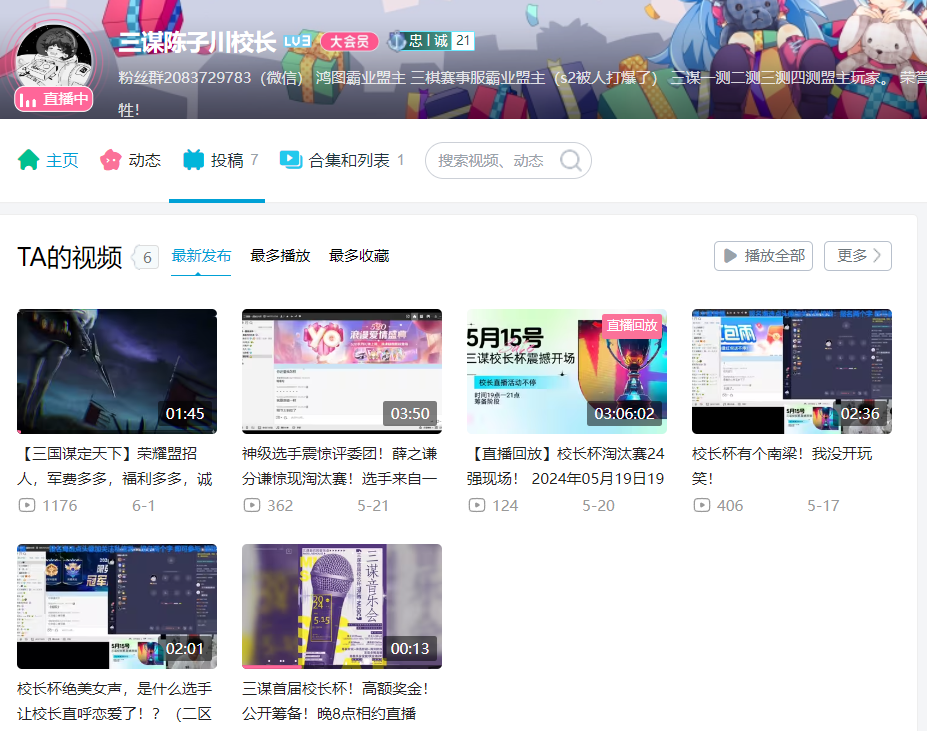Click the search magnifier icon

pos(571,160)
